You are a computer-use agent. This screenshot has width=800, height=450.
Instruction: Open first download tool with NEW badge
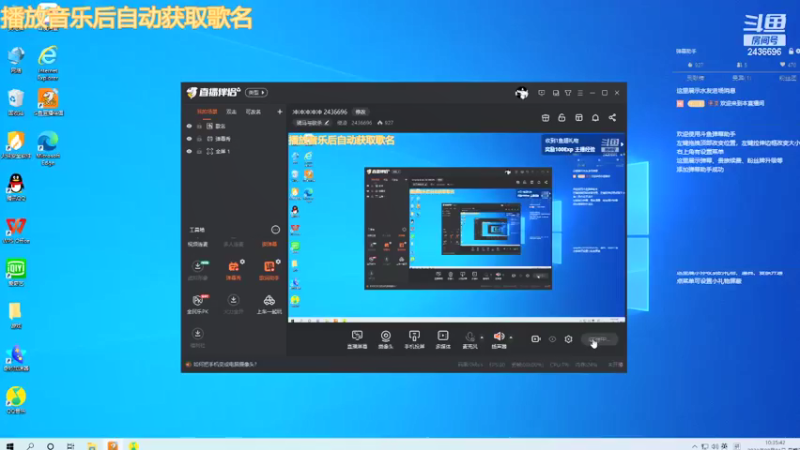[198, 270]
